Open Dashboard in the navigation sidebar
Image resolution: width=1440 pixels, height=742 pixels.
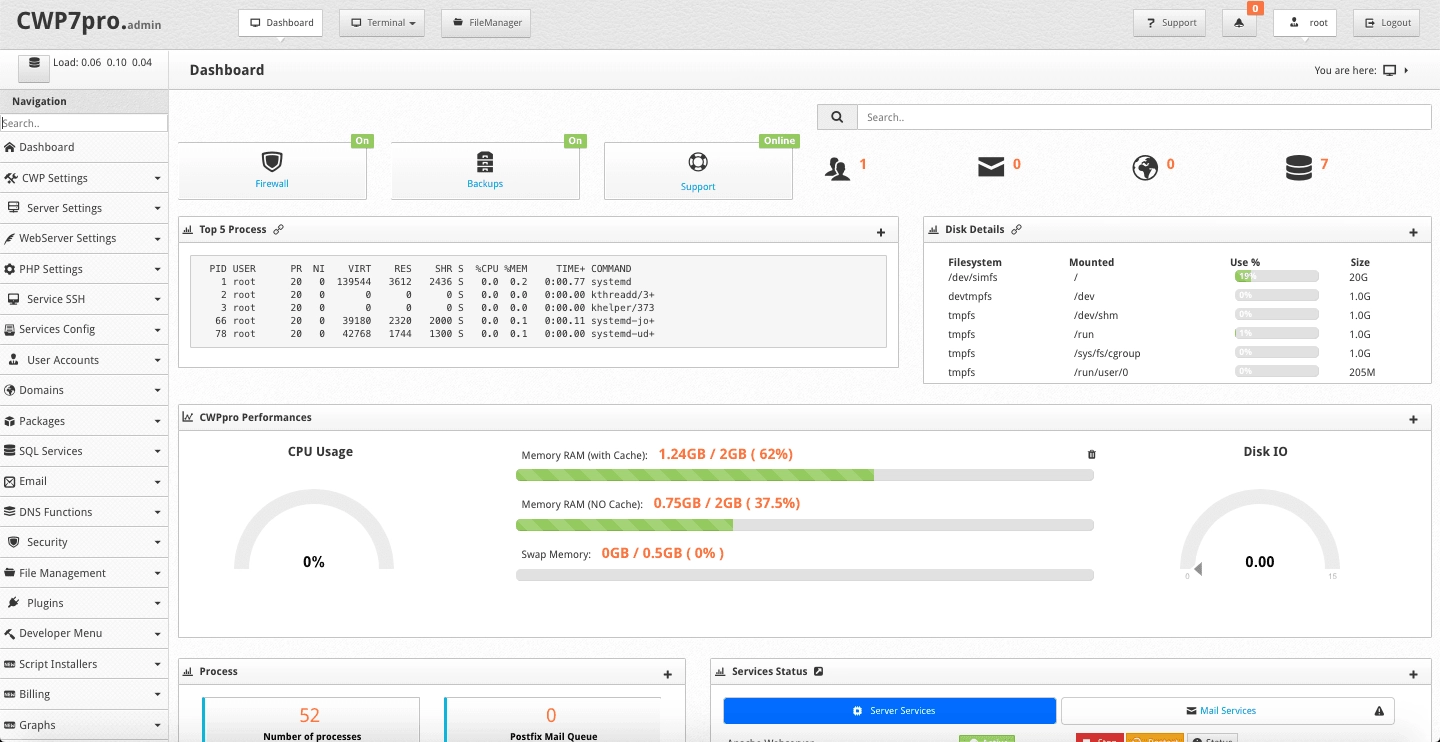tap(84, 147)
